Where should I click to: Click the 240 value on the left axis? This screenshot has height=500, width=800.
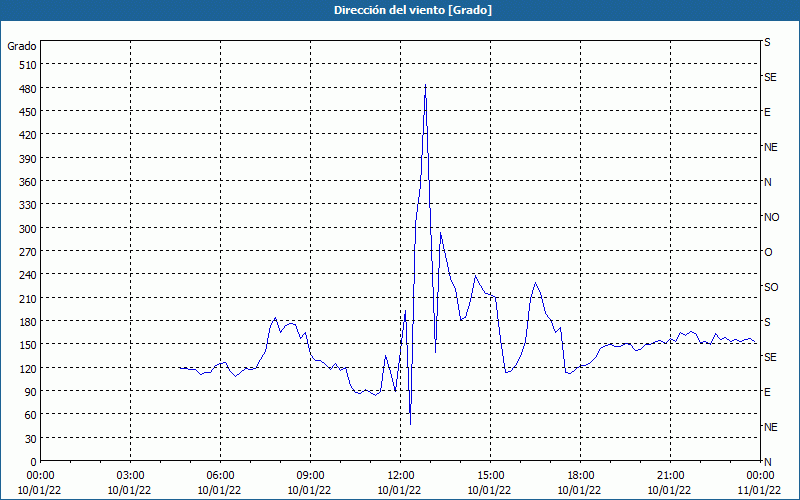(27, 275)
